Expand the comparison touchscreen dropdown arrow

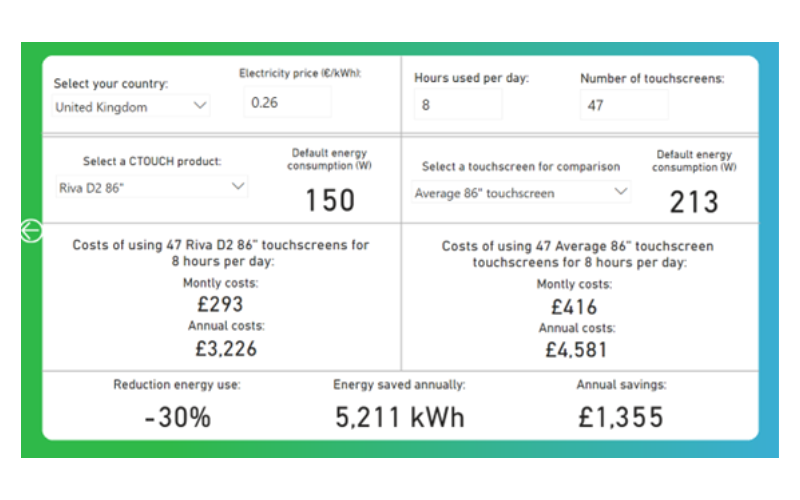(620, 191)
